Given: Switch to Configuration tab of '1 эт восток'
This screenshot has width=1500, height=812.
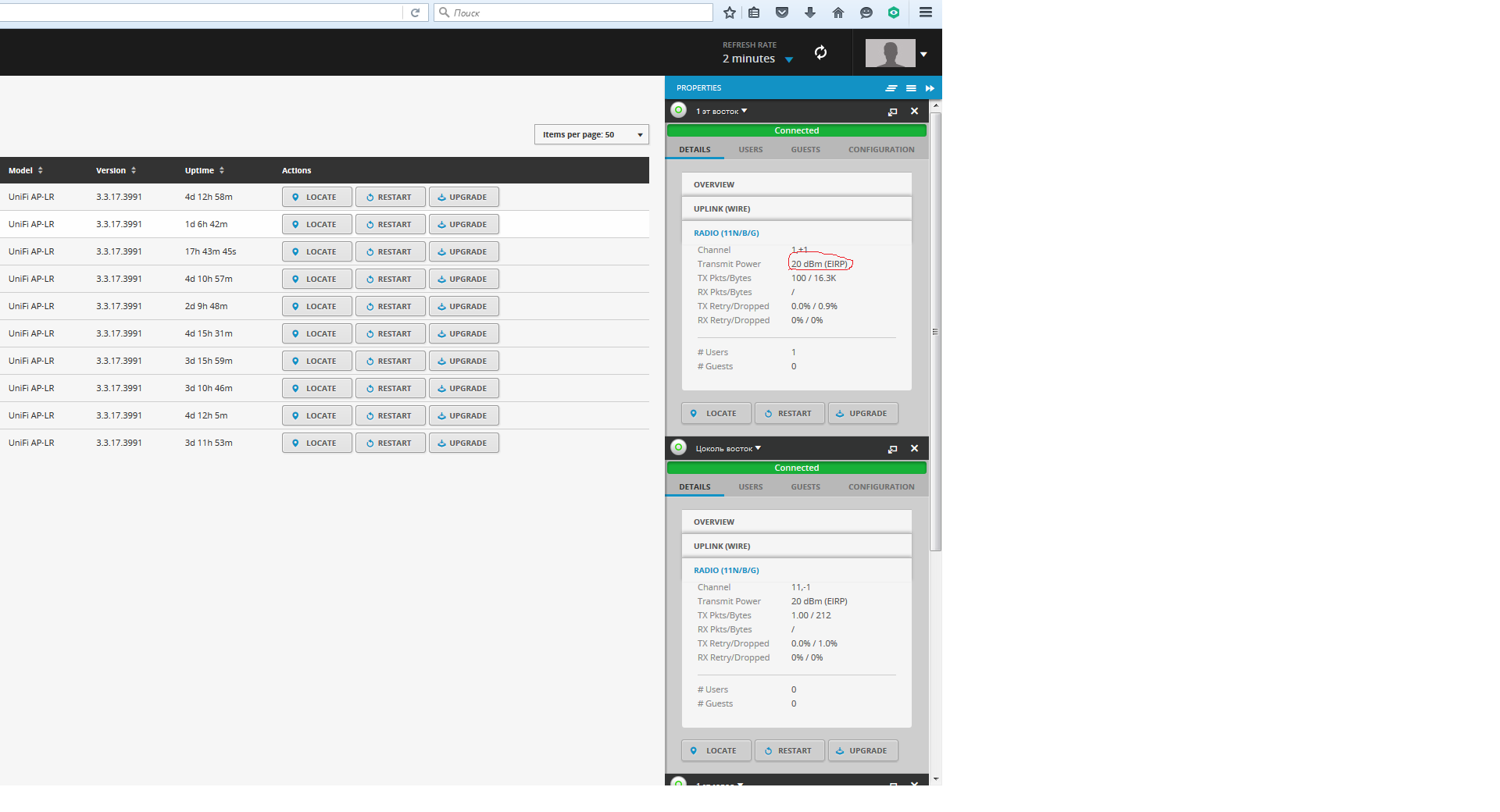Looking at the screenshot, I should click(880, 150).
